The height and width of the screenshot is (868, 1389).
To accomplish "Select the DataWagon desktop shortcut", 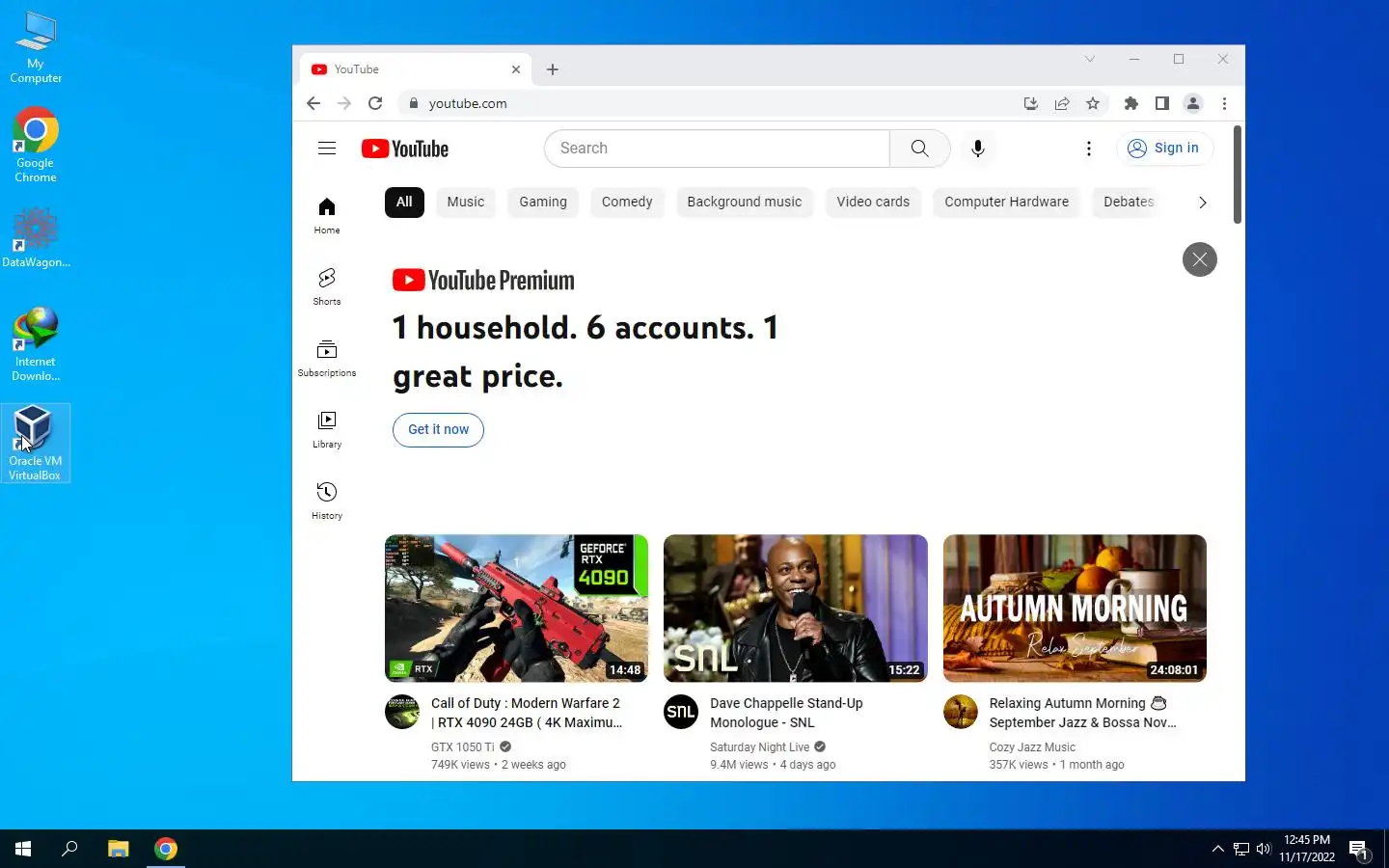I will point(36,238).
